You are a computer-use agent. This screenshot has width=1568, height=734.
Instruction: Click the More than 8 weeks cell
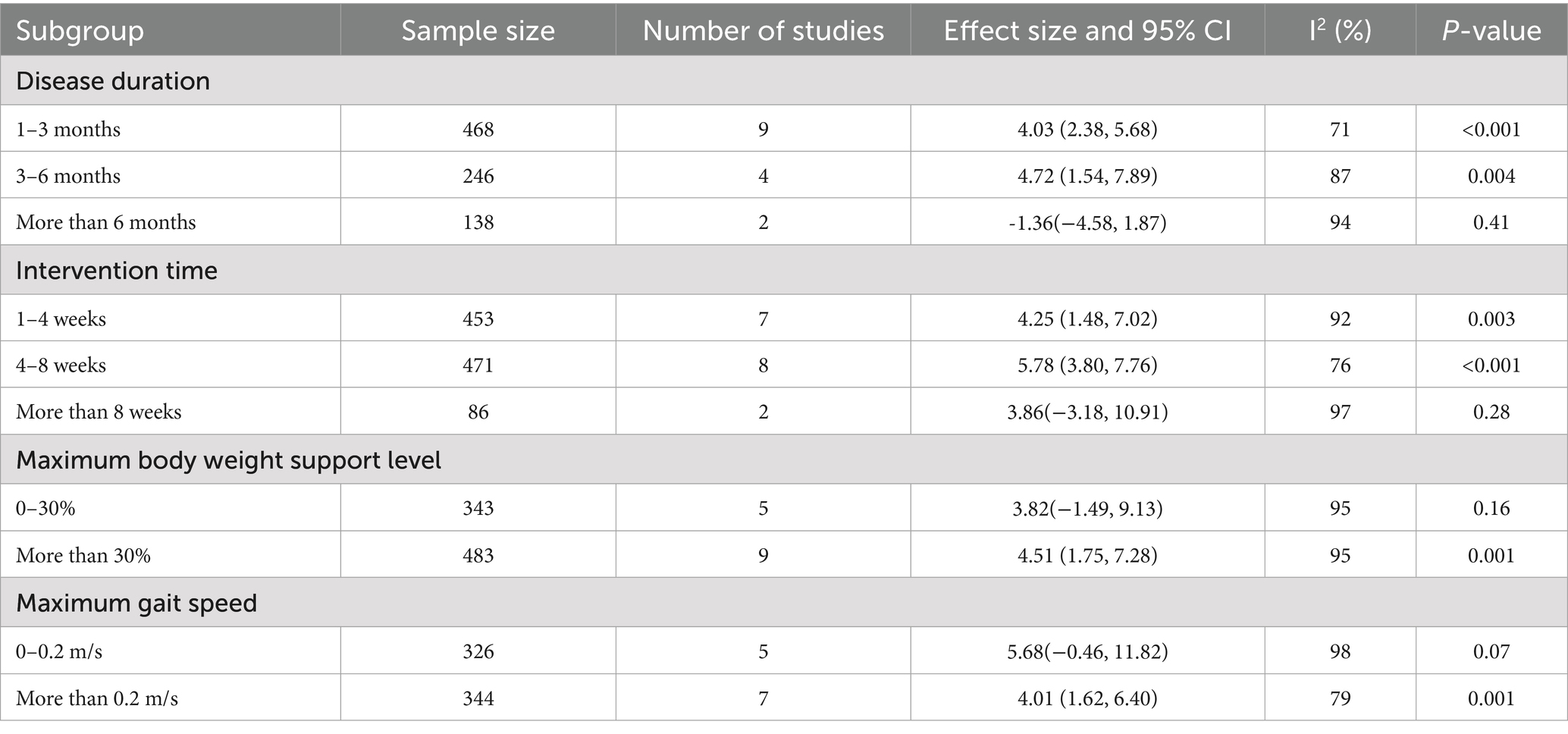click(99, 412)
